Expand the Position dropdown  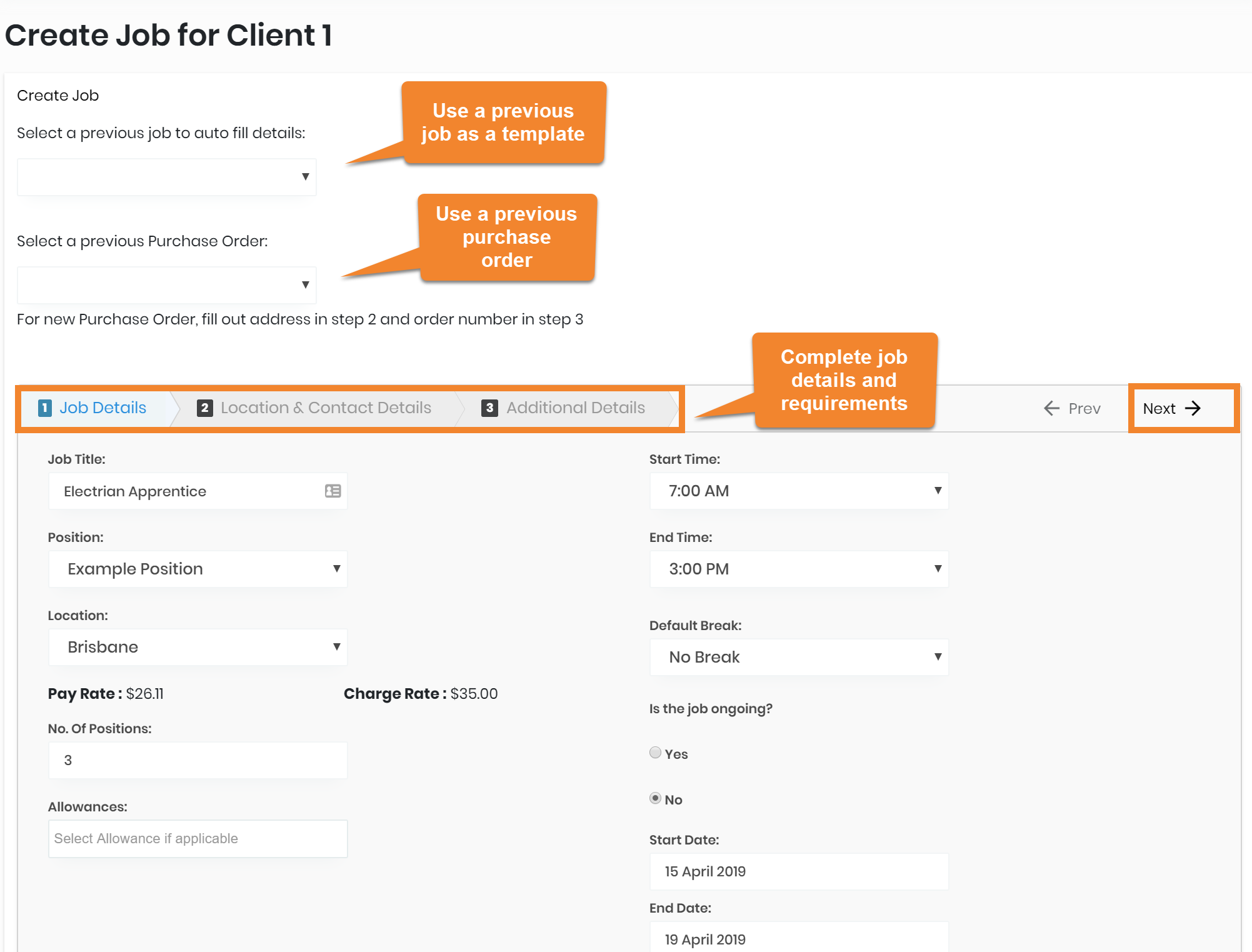click(x=198, y=569)
